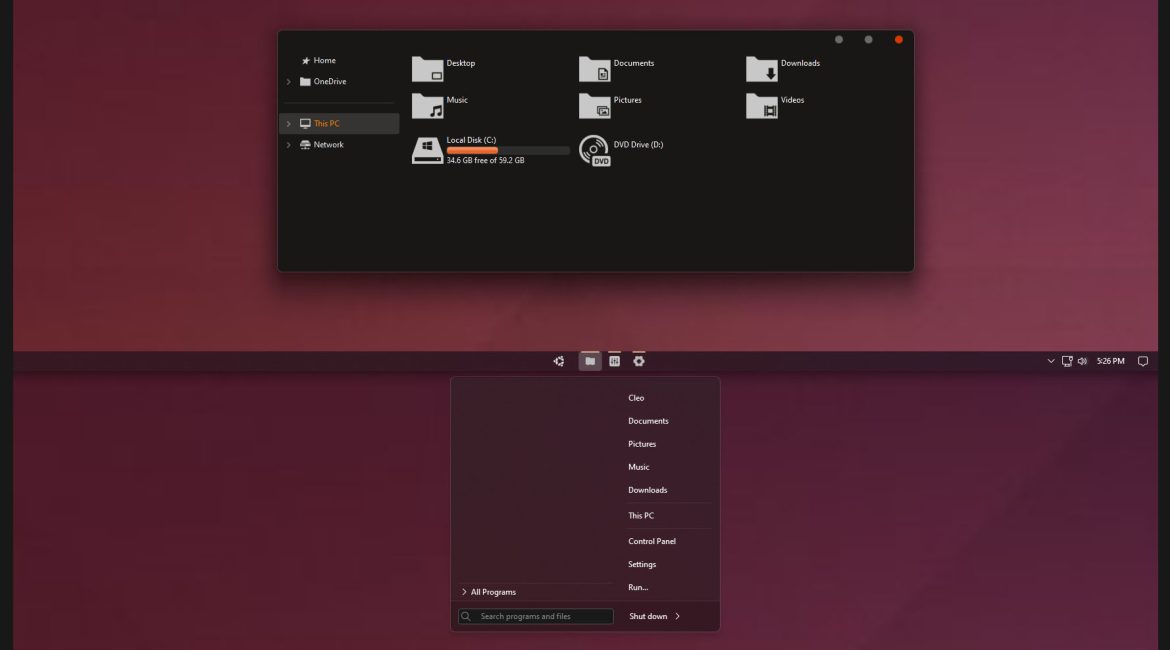This screenshot has width=1170, height=650.
Task: Open the Music folder icon in Explorer
Action: click(428, 106)
